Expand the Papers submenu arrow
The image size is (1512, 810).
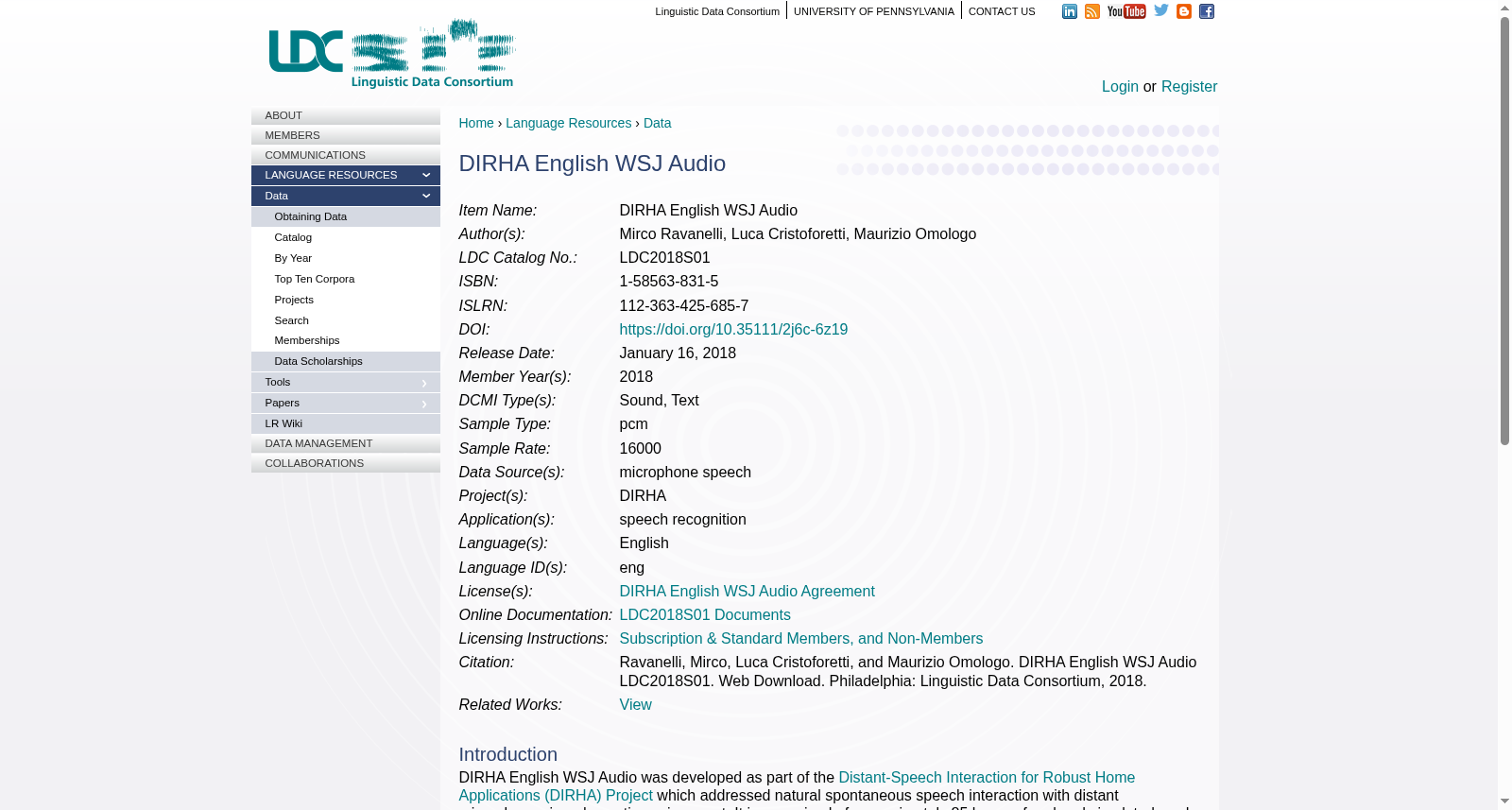[424, 404]
